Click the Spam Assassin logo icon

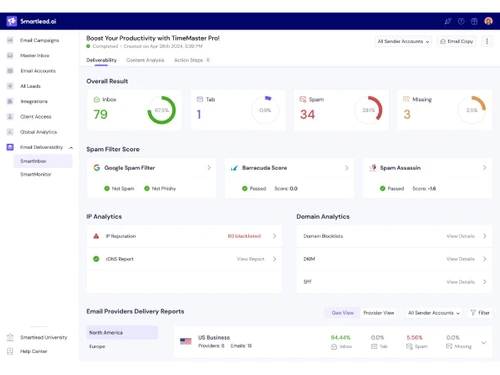pos(373,168)
